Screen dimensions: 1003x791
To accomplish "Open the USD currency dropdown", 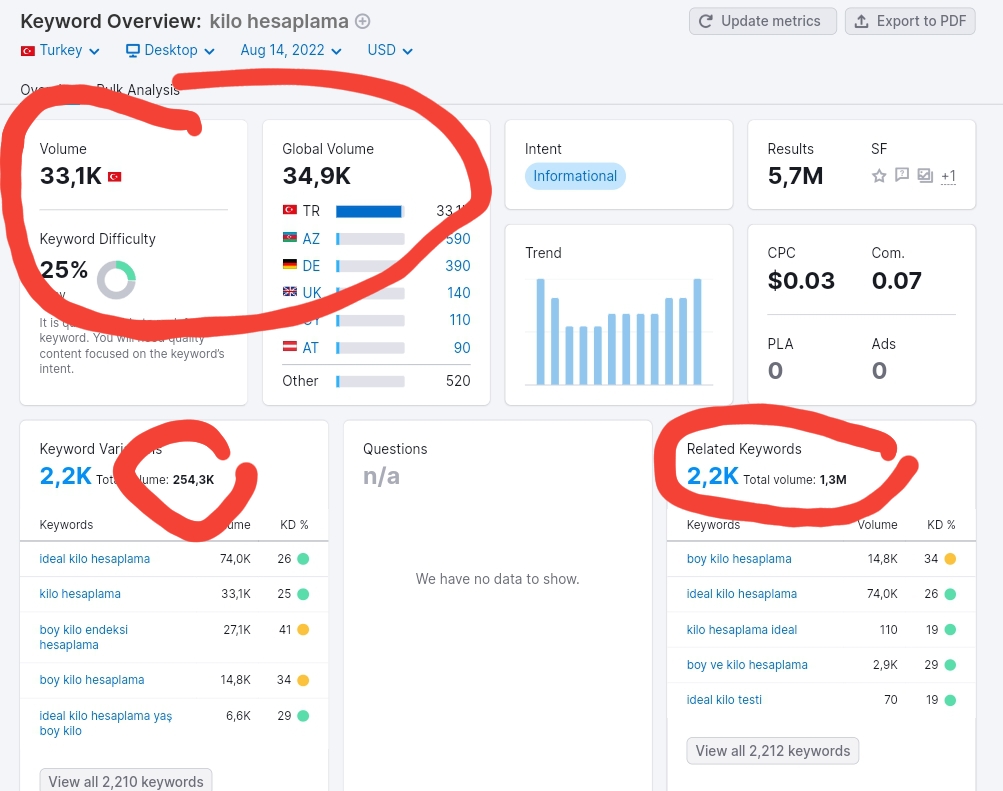I will coord(390,51).
